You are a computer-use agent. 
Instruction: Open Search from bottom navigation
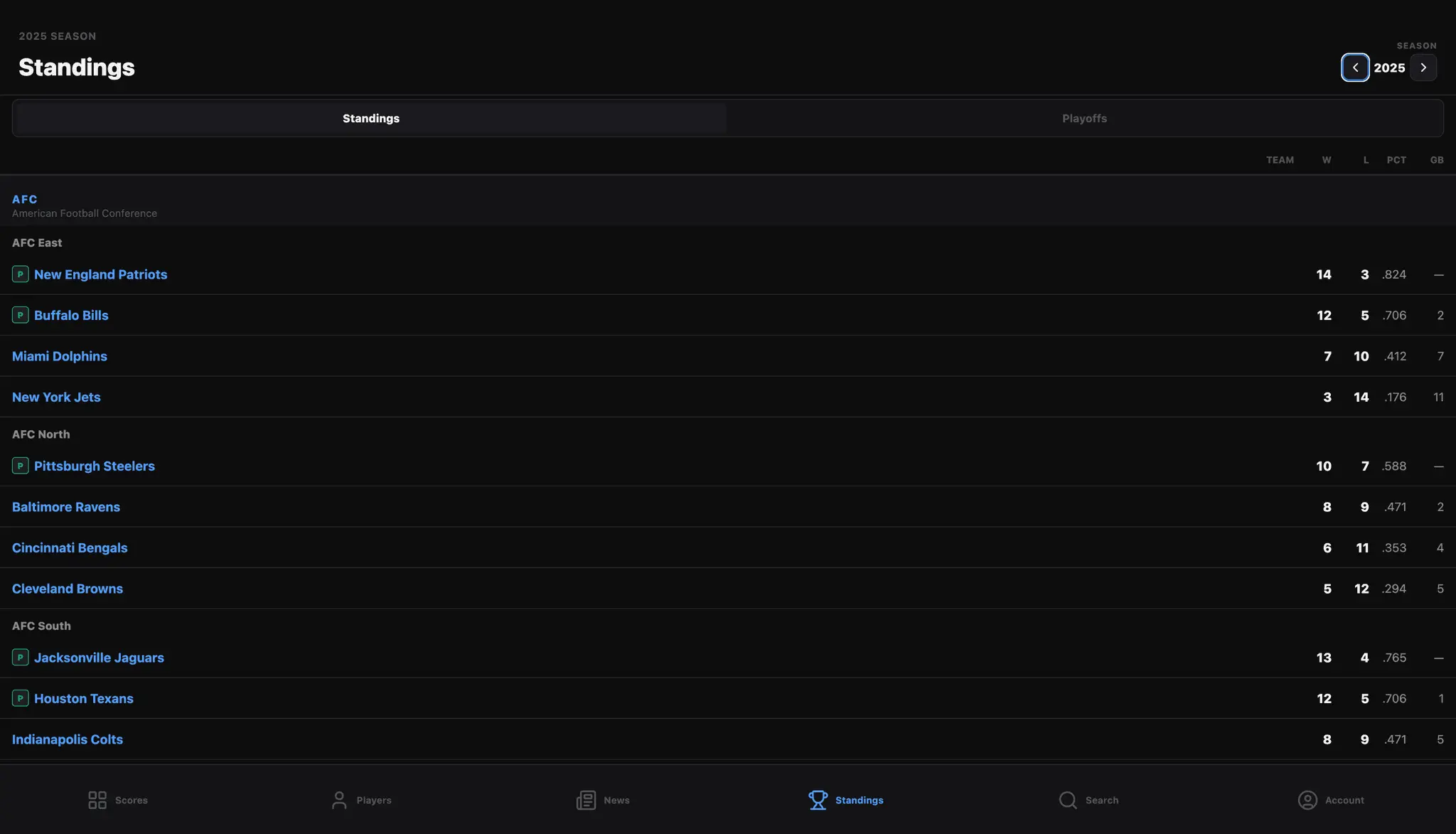(x=1088, y=800)
